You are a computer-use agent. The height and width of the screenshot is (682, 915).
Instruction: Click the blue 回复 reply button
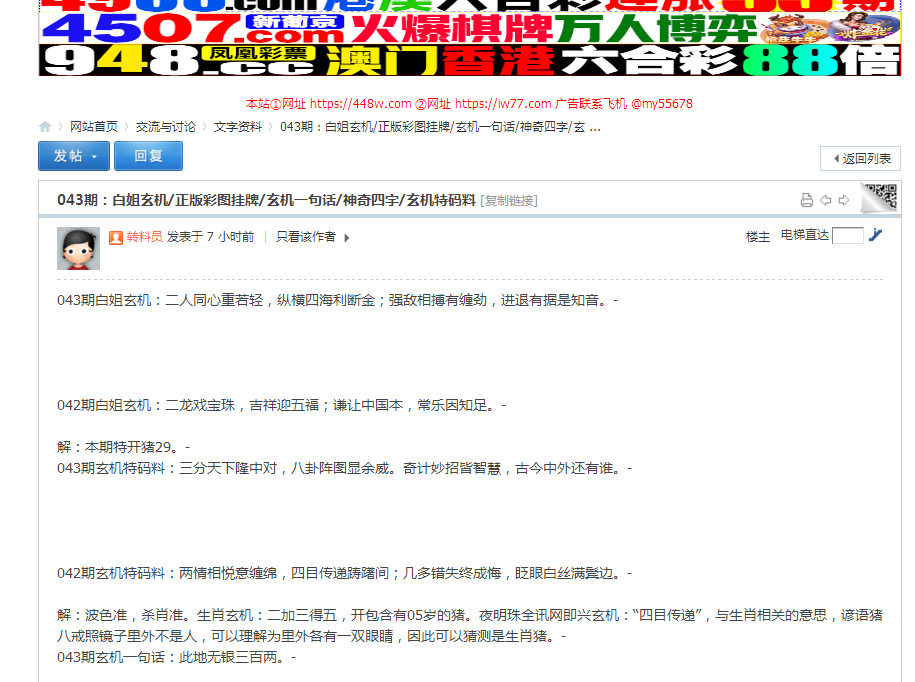pyautogui.click(x=148, y=156)
